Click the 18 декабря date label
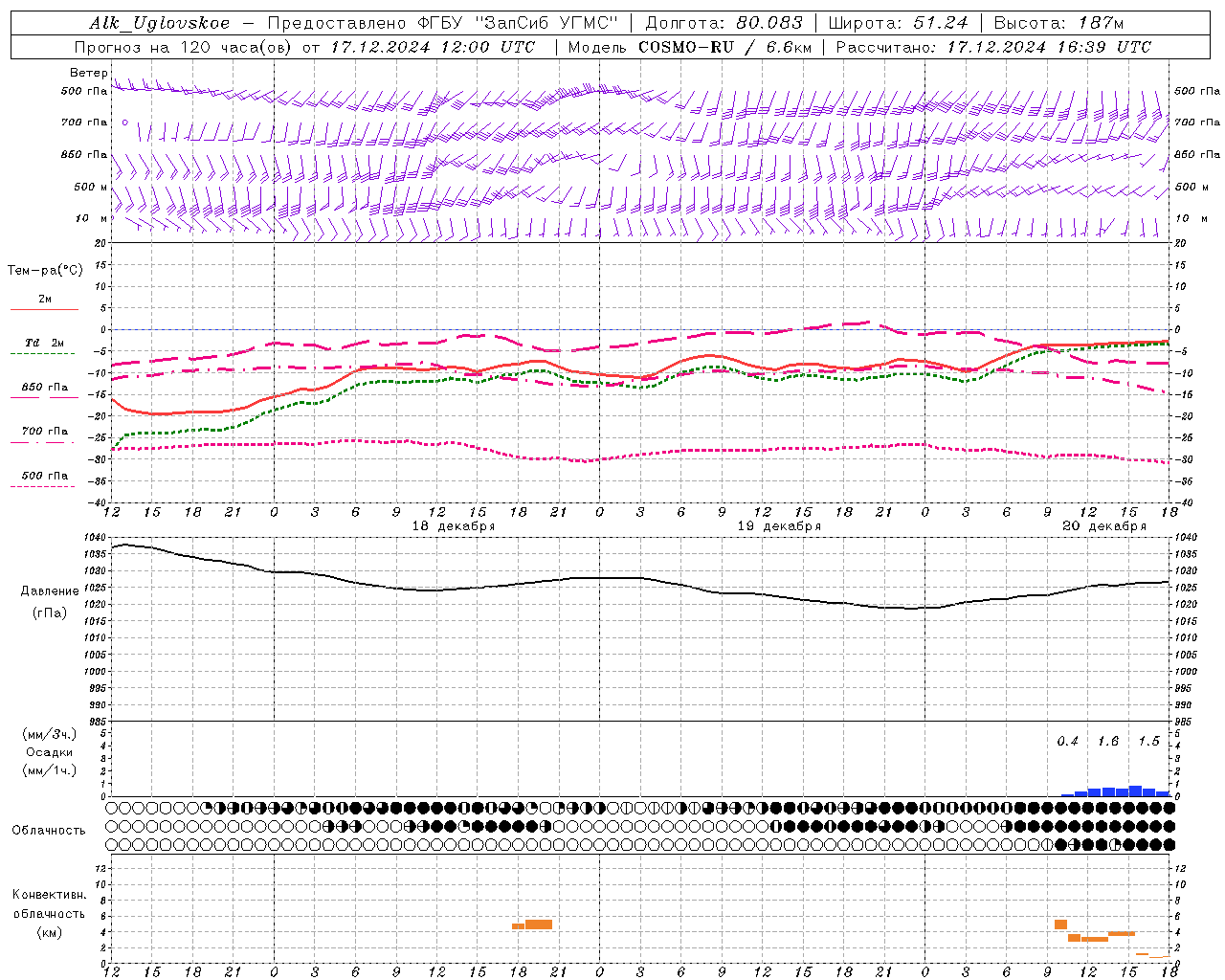This screenshot has width=1225, height=980. (x=454, y=526)
